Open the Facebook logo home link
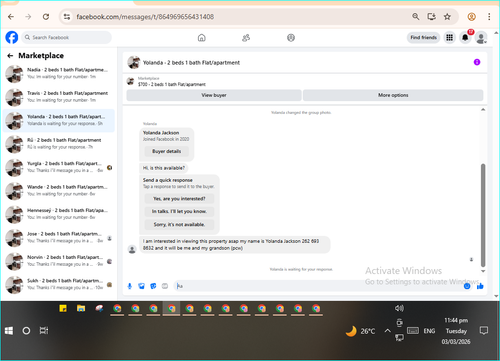500x361 pixels. [x=12, y=37]
